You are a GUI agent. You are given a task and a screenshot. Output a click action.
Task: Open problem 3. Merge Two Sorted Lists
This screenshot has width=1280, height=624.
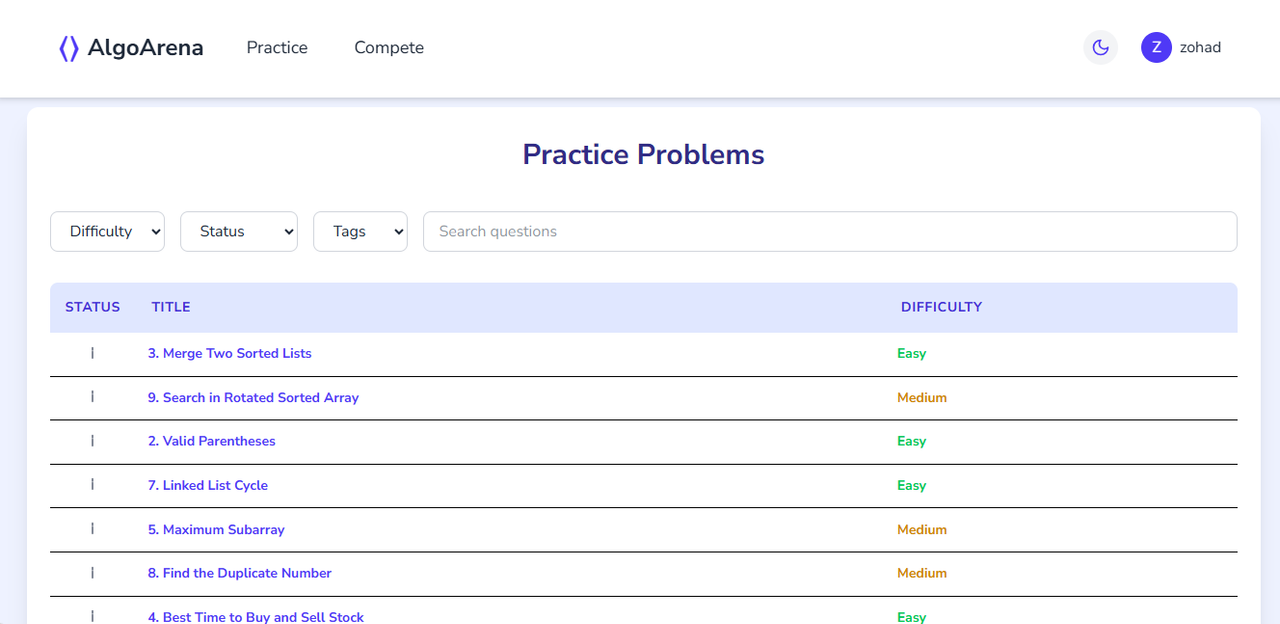coord(230,353)
